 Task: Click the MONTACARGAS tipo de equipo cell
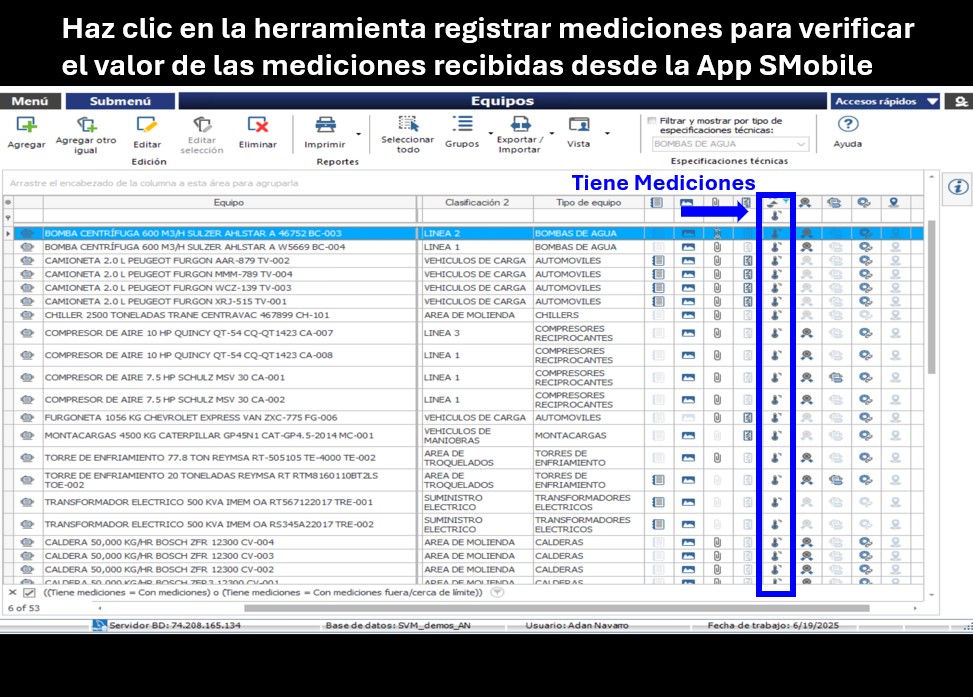click(588, 436)
